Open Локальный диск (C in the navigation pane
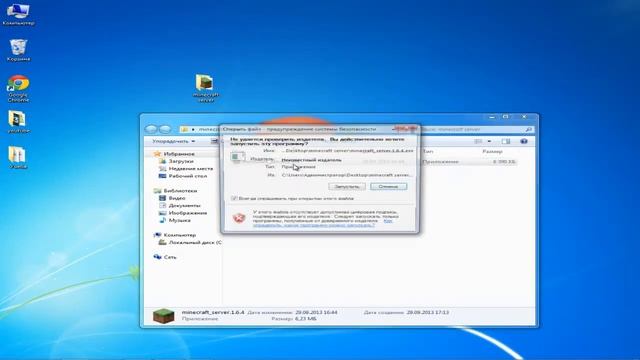Viewport: 640px width, 360px height. 190,242
